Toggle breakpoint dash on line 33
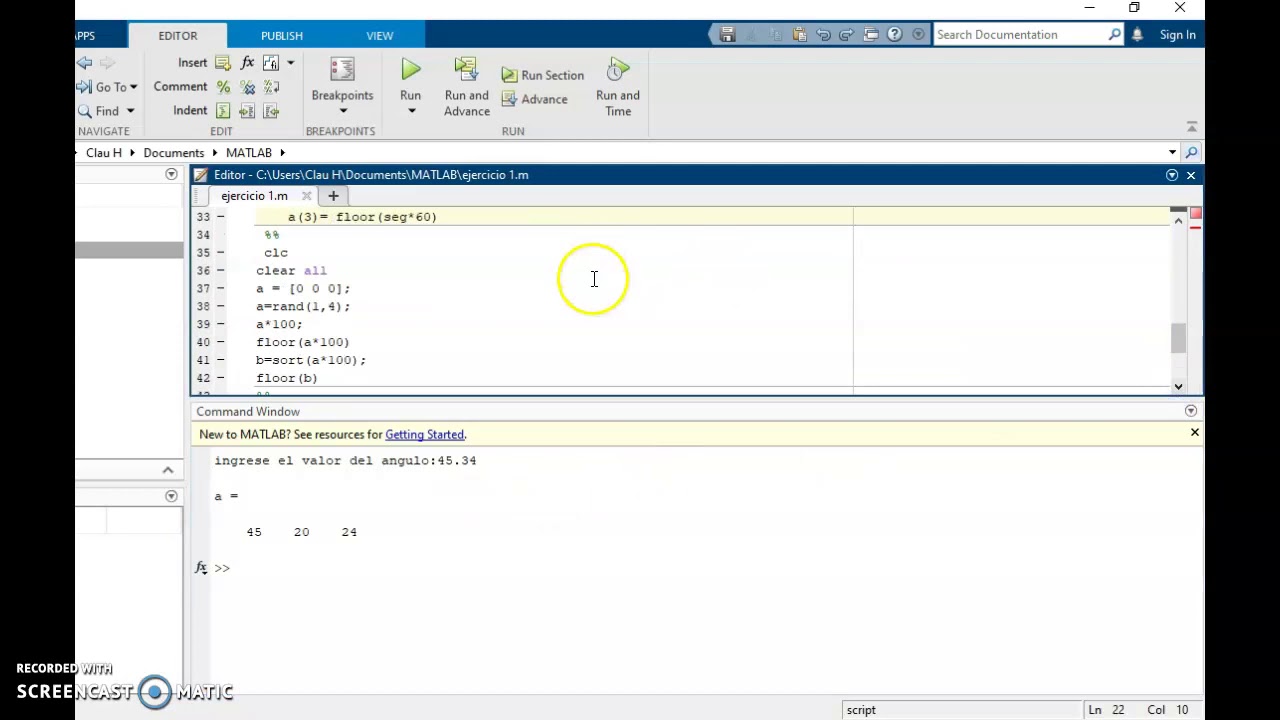This screenshot has width=1280, height=720. (220, 217)
